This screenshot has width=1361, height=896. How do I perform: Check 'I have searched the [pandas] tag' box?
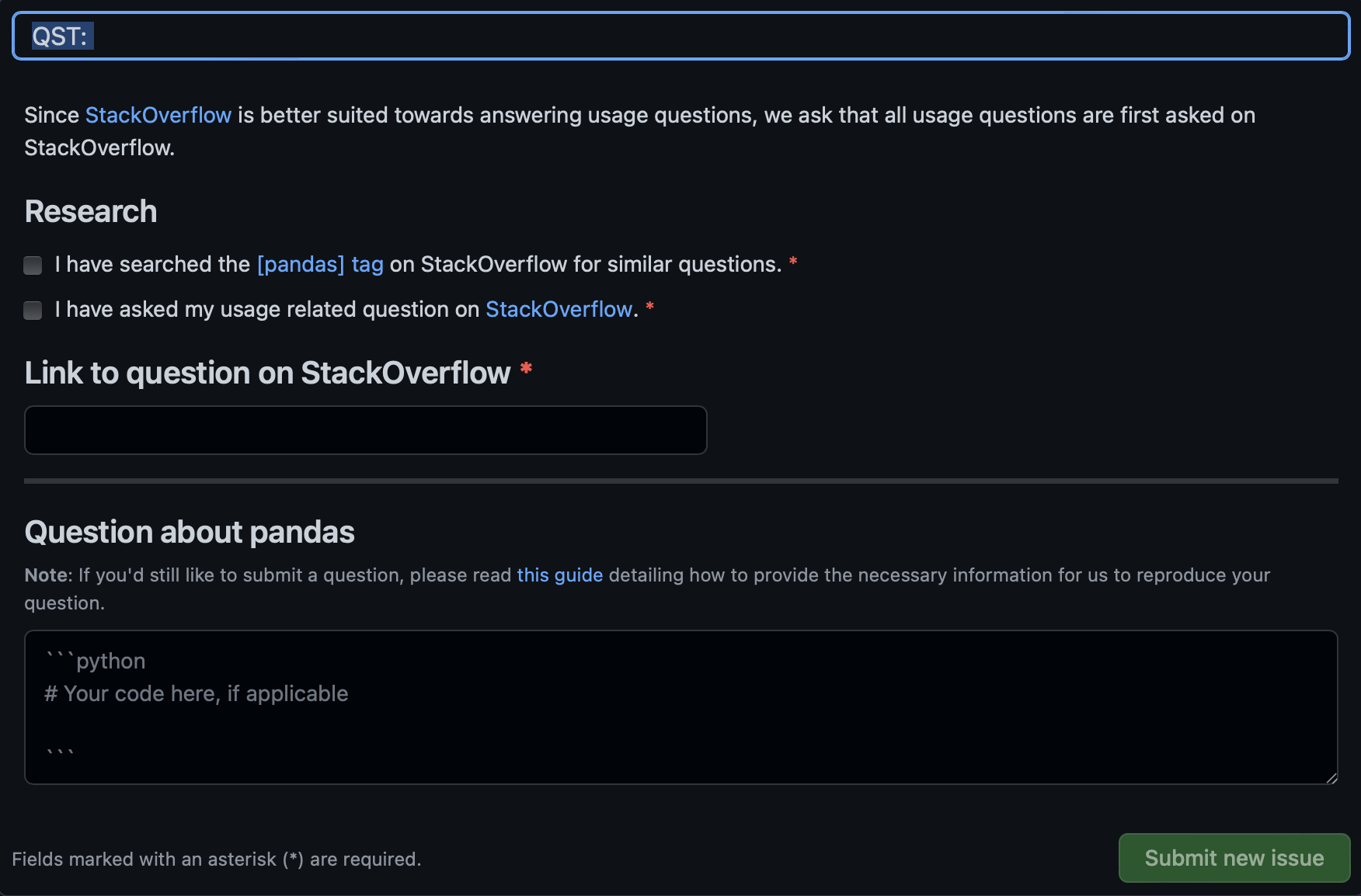point(33,266)
